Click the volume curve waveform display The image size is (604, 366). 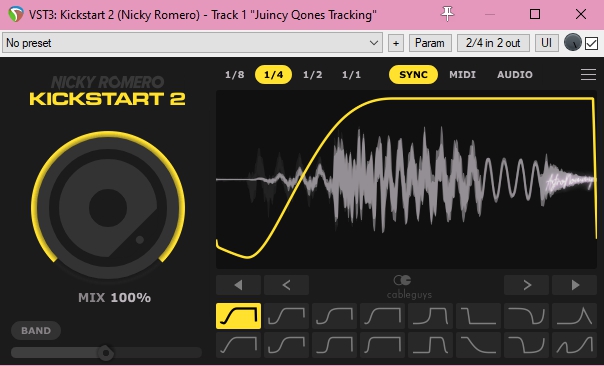click(x=406, y=180)
